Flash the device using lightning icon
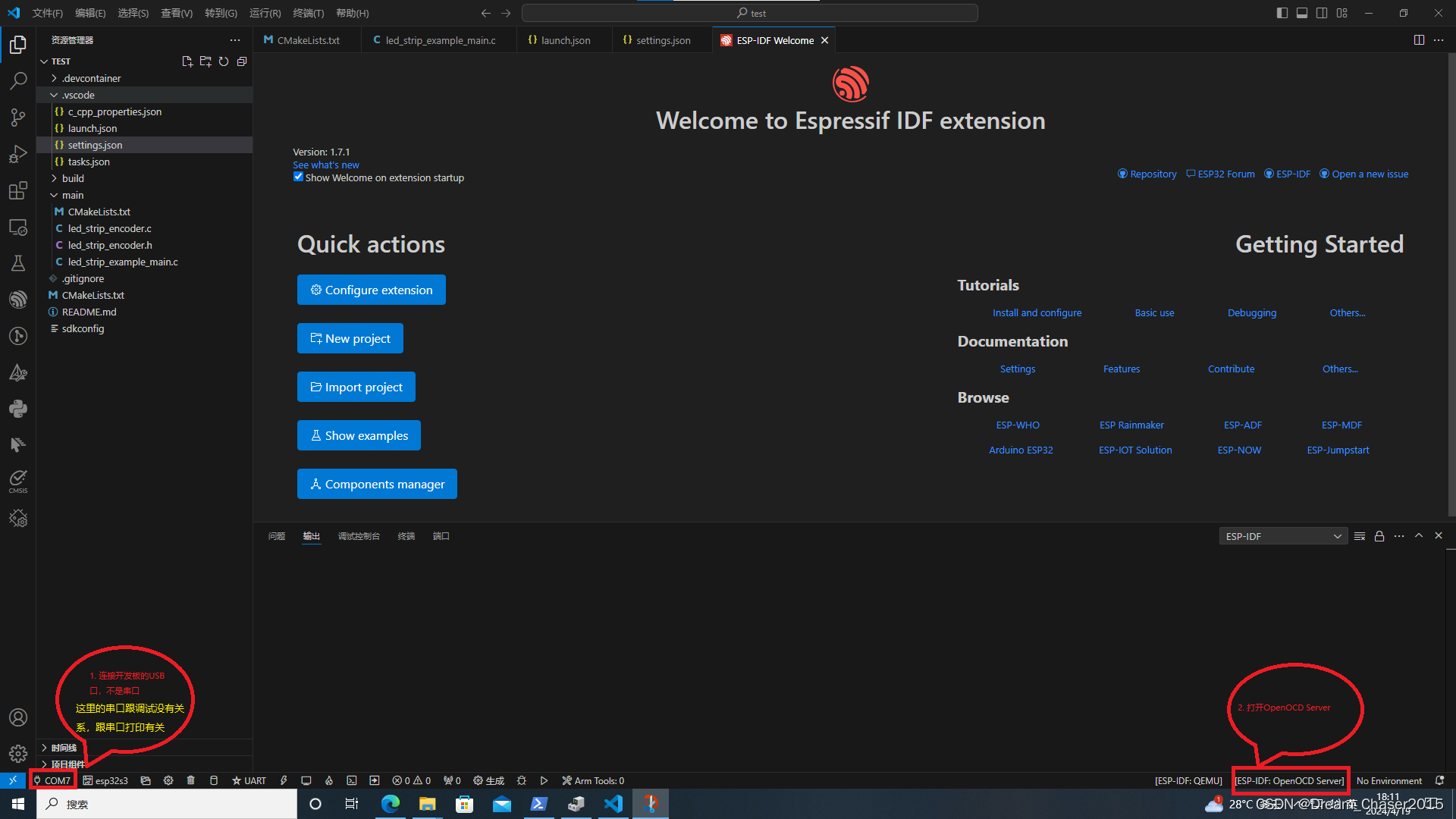 pos(284,780)
